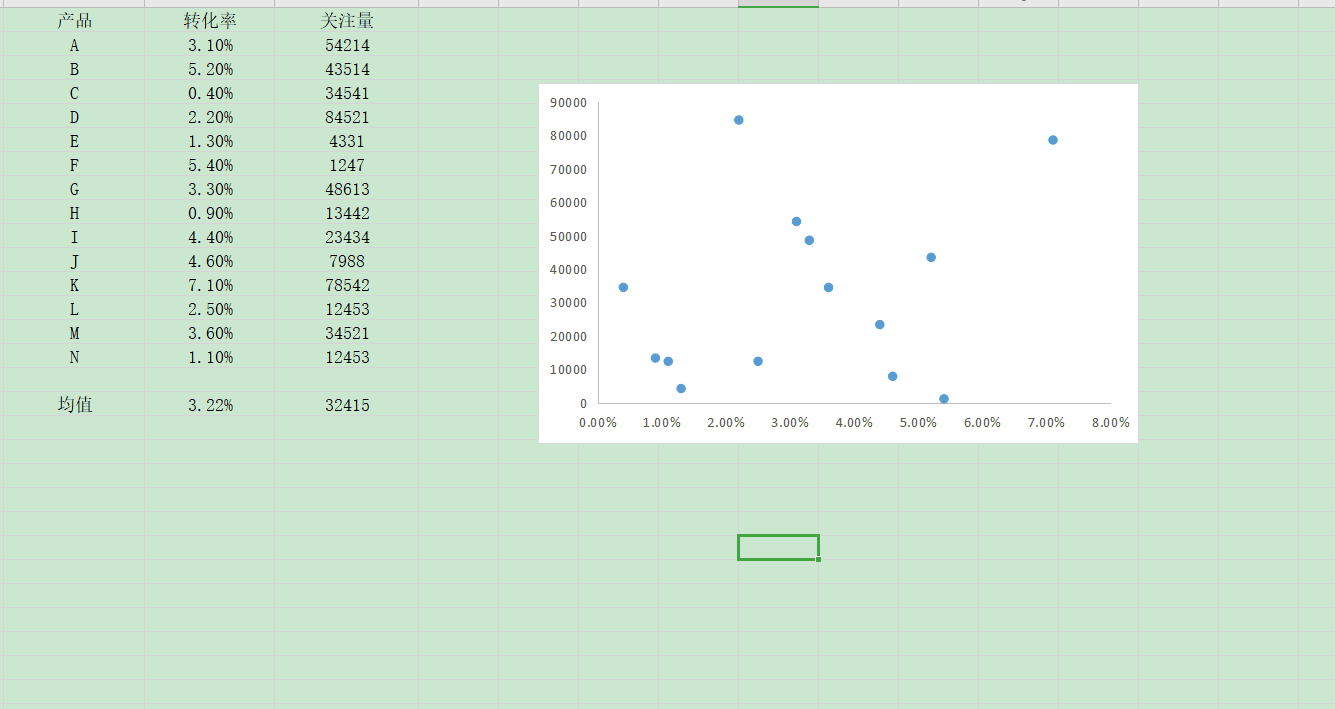The width and height of the screenshot is (1336, 709).
Task: Click the leftmost scatter point at 0.40%
Action: [623, 287]
